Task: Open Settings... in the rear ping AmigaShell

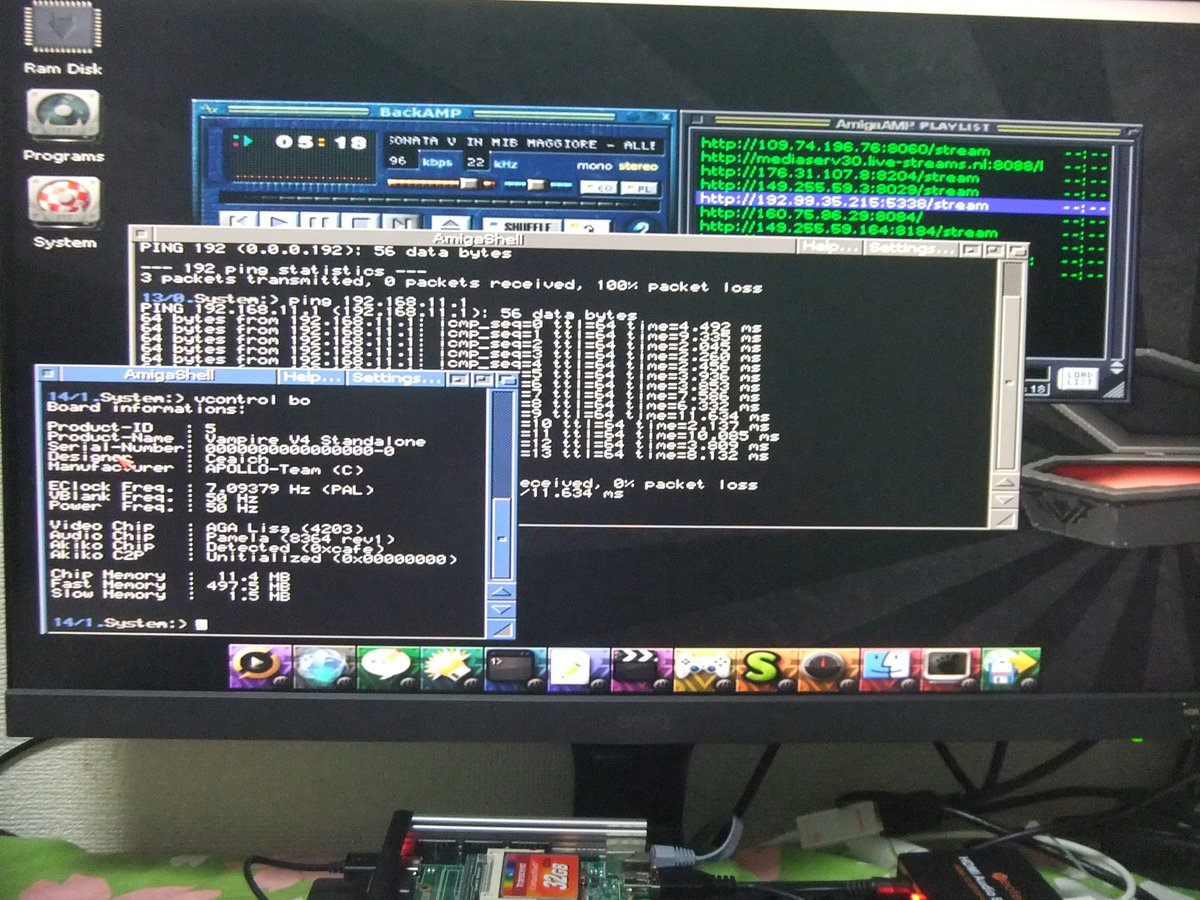Action: [x=910, y=247]
